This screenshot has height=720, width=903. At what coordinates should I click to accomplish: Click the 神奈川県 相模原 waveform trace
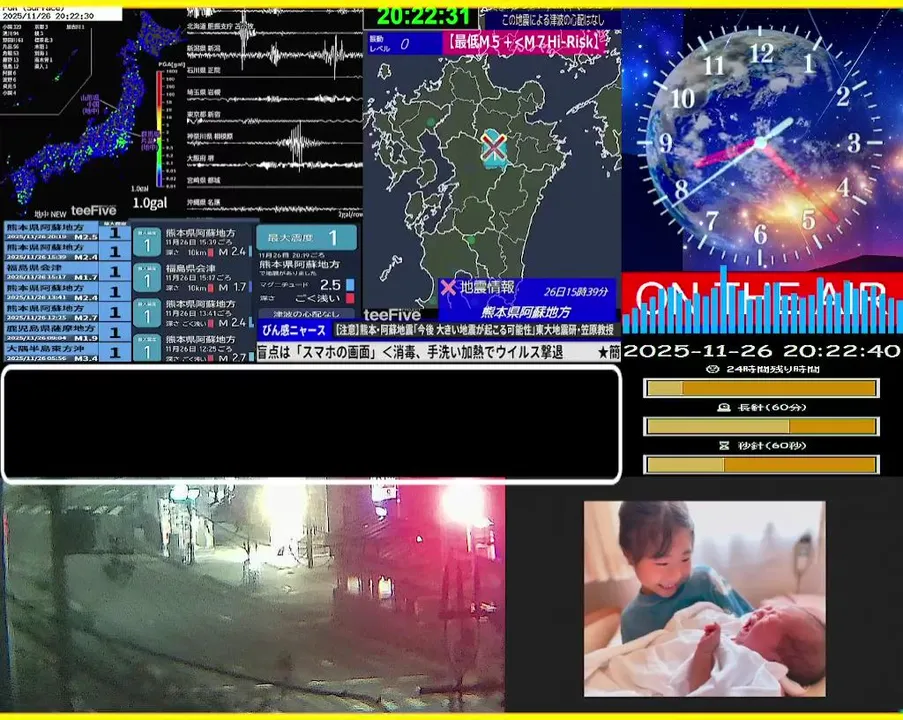coord(275,142)
